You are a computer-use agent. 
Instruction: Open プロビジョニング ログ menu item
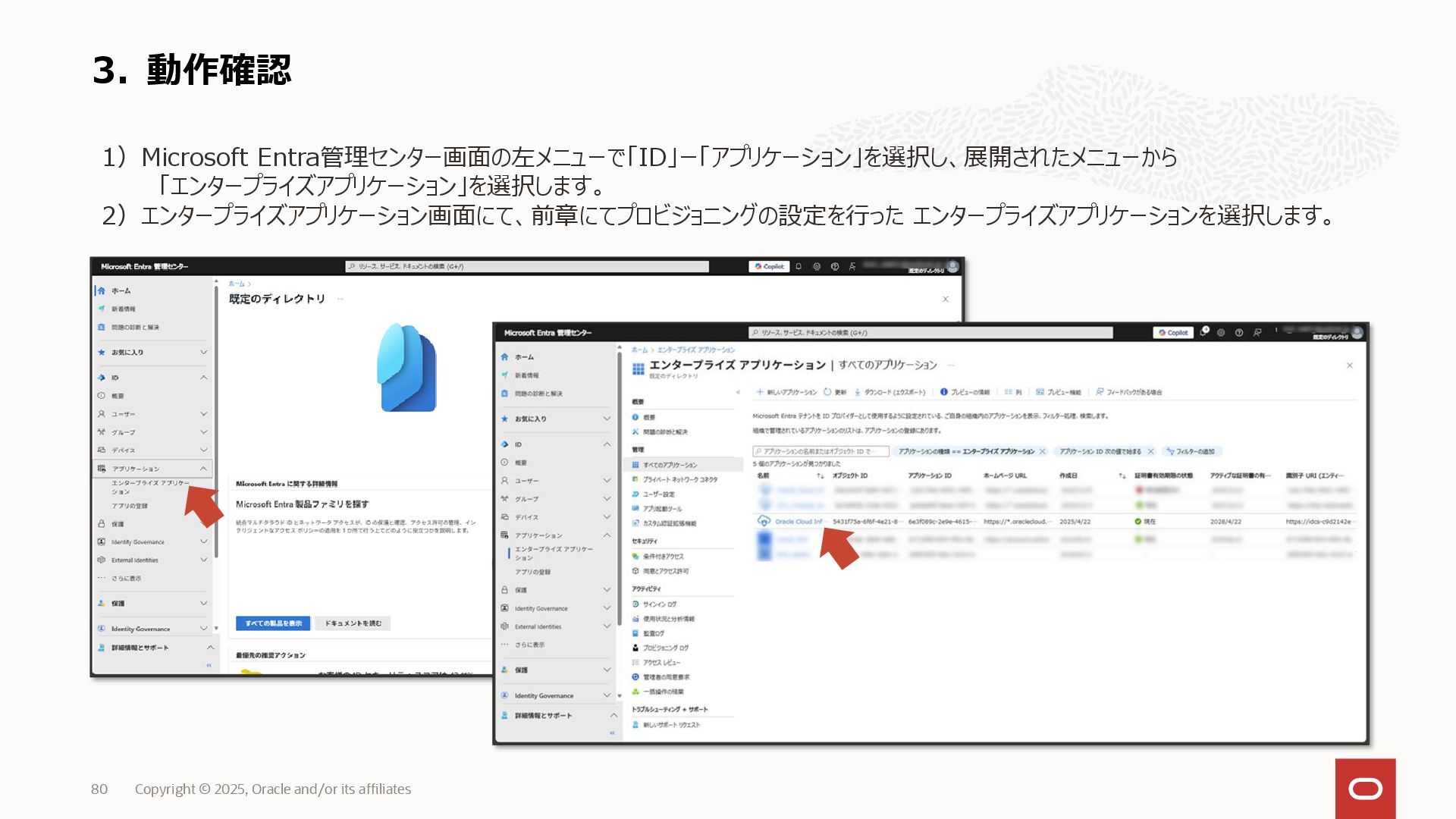pyautogui.click(x=665, y=648)
